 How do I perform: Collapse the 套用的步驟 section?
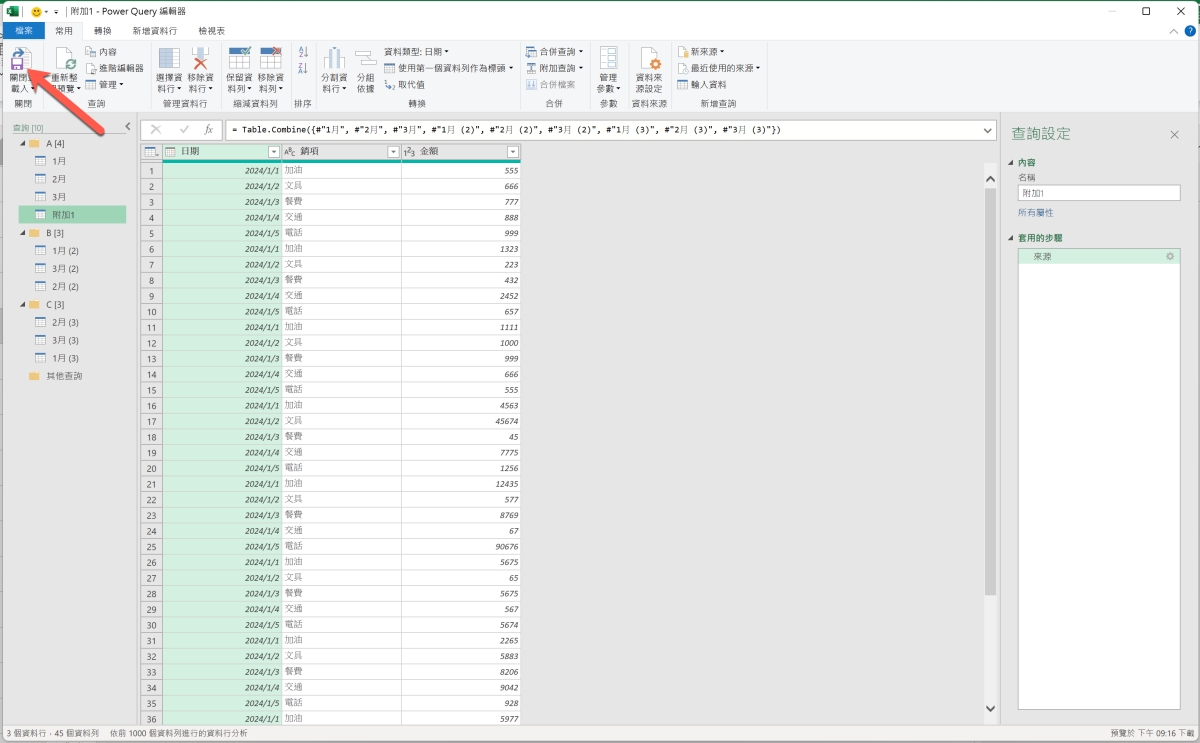[1011, 238]
